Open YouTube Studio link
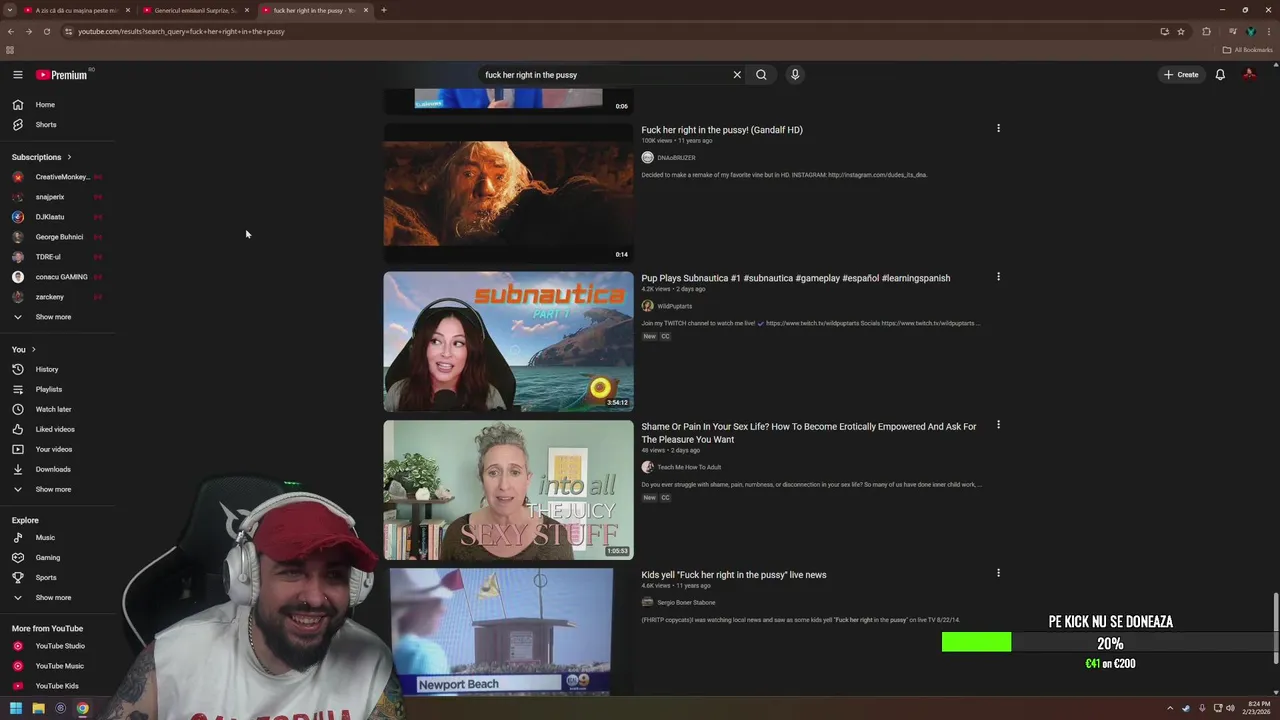 [x=58, y=646]
